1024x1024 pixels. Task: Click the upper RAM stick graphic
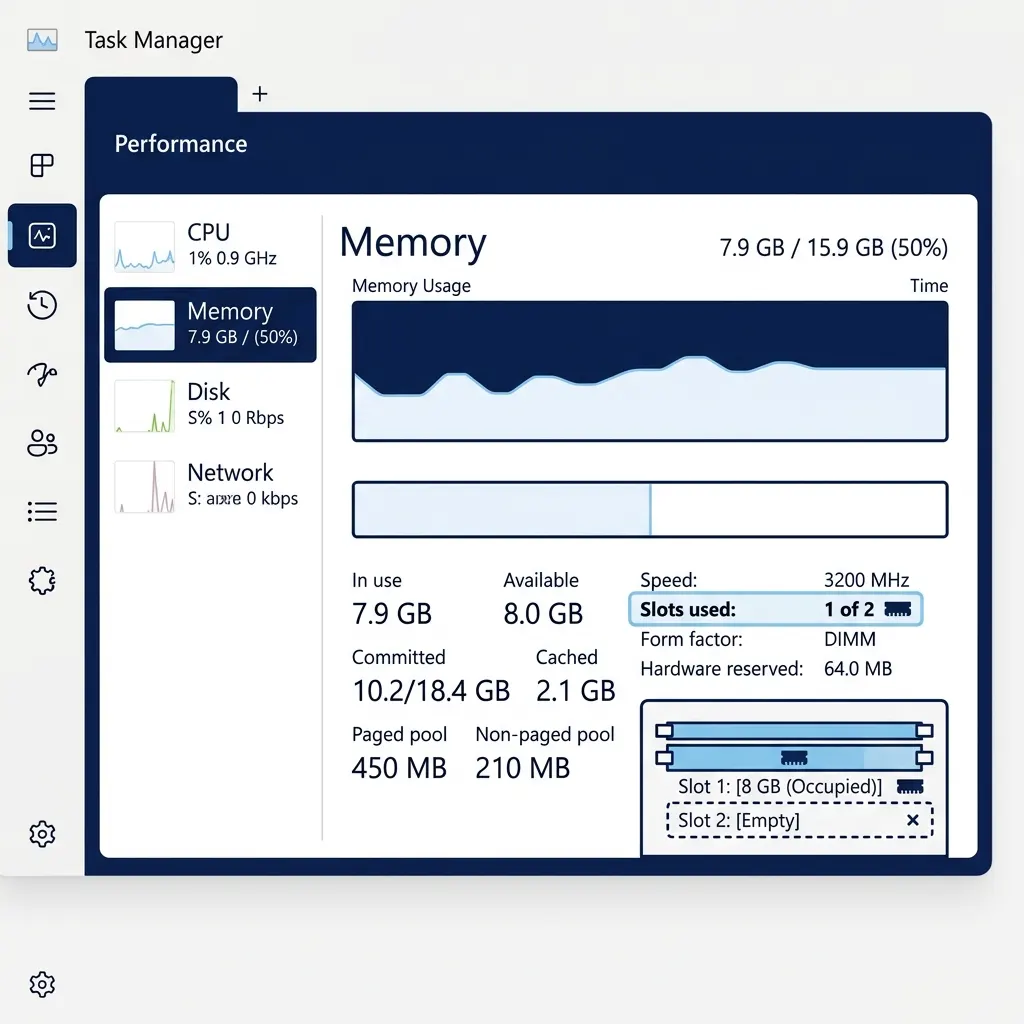coord(794,730)
